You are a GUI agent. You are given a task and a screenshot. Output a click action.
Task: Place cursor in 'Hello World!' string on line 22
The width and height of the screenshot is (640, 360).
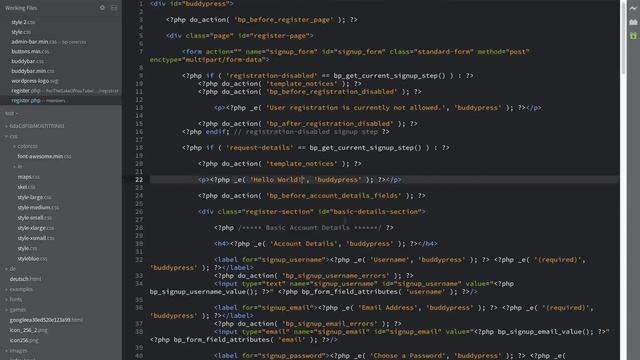[277, 180]
